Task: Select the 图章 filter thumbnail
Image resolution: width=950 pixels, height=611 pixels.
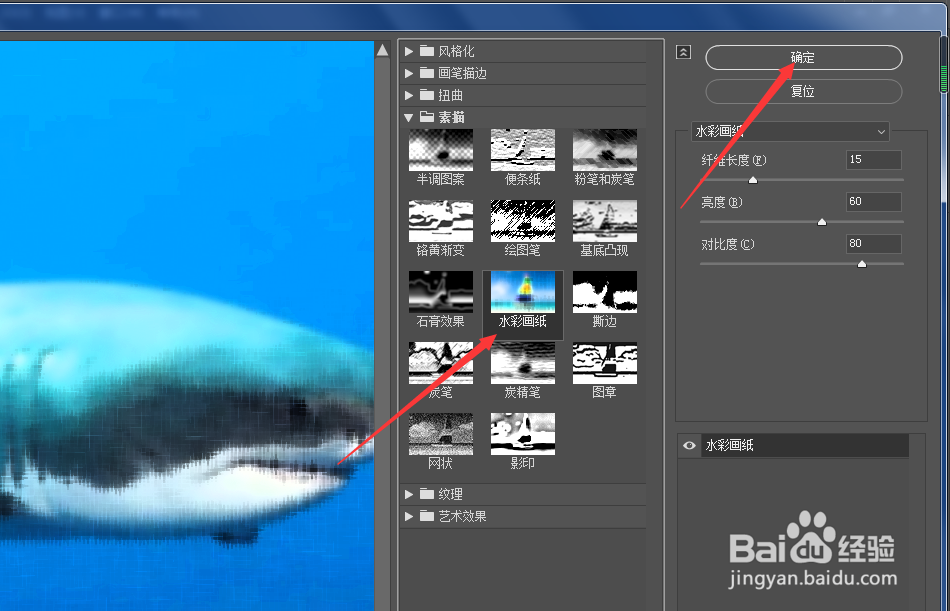Action: 605,363
